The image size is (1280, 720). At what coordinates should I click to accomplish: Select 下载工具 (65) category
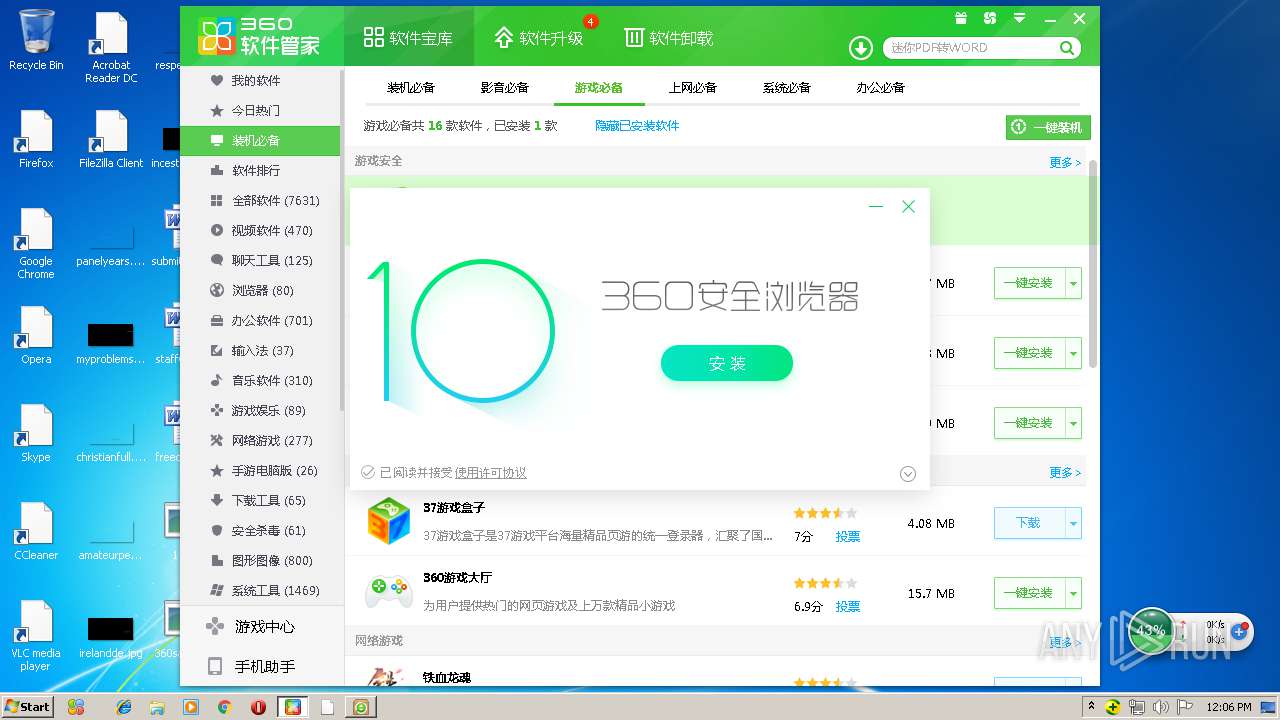coord(260,500)
